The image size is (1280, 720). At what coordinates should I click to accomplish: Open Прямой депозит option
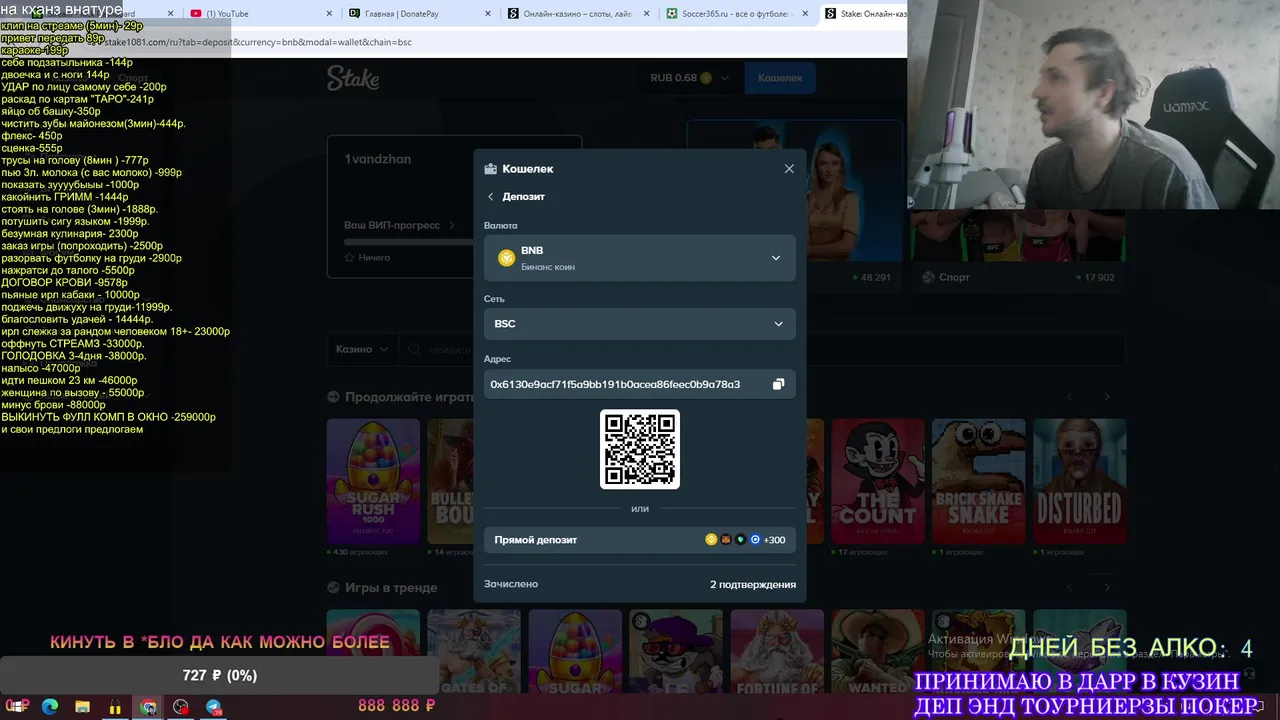pos(640,540)
